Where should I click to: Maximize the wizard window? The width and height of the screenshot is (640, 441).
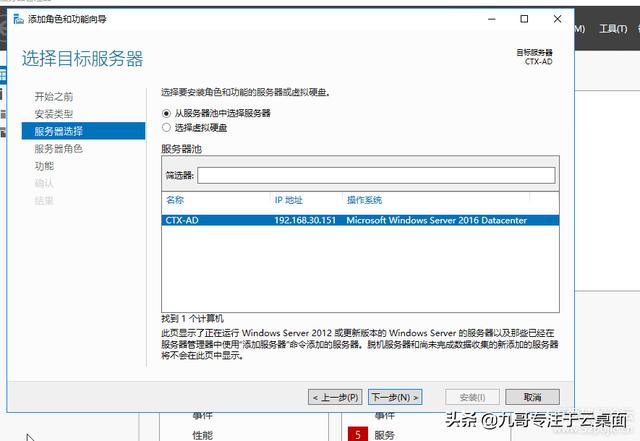click(524, 19)
